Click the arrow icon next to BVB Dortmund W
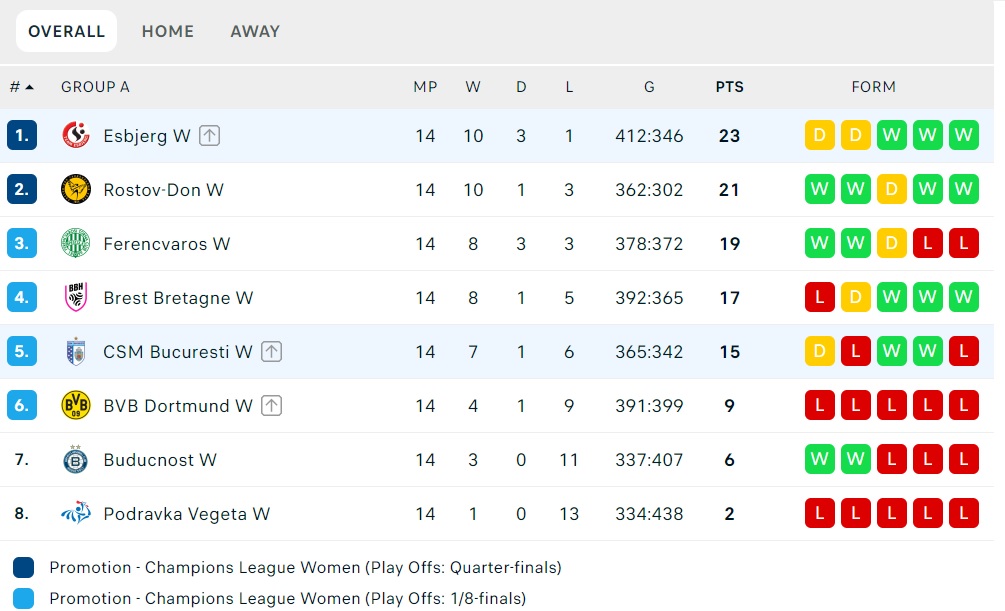 point(272,406)
